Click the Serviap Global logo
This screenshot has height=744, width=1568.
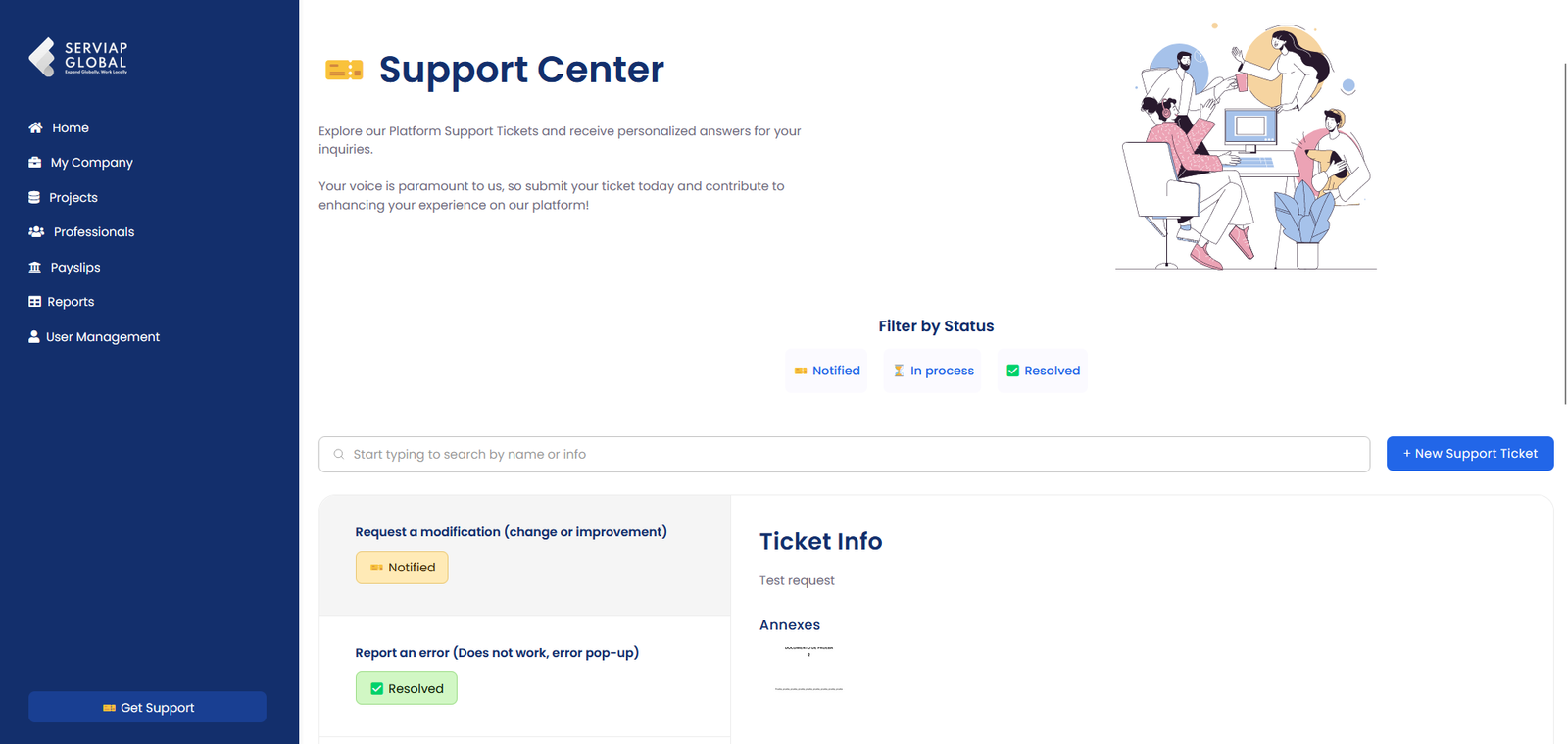pyautogui.click(x=78, y=57)
